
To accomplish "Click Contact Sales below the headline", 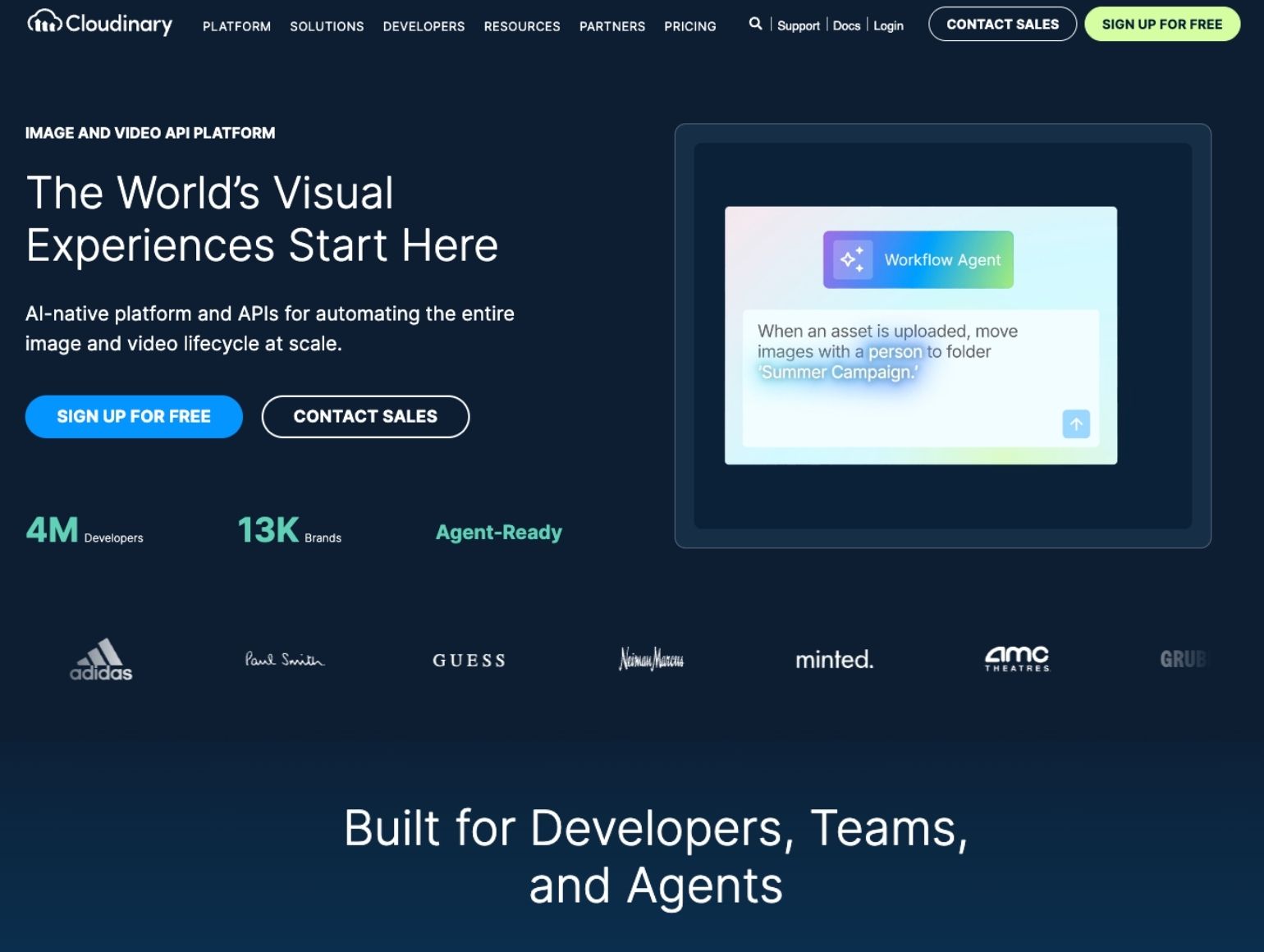I will click(365, 416).
